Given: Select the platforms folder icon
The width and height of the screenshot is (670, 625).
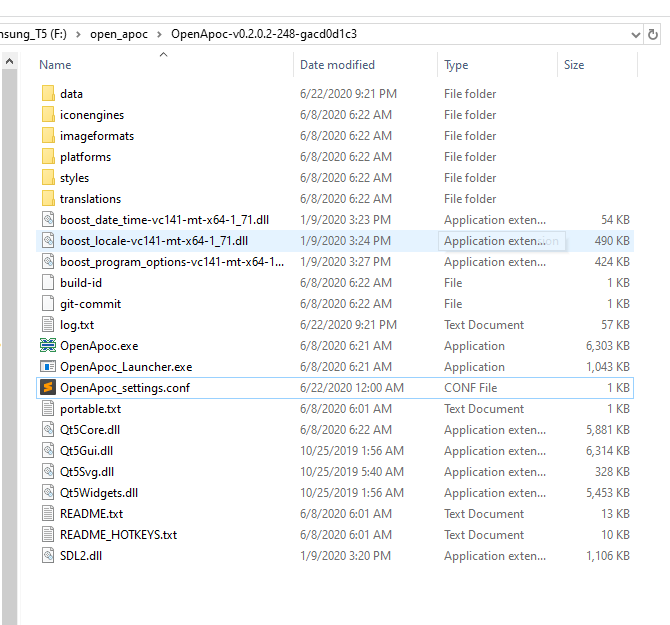Looking at the screenshot, I should [x=48, y=156].
